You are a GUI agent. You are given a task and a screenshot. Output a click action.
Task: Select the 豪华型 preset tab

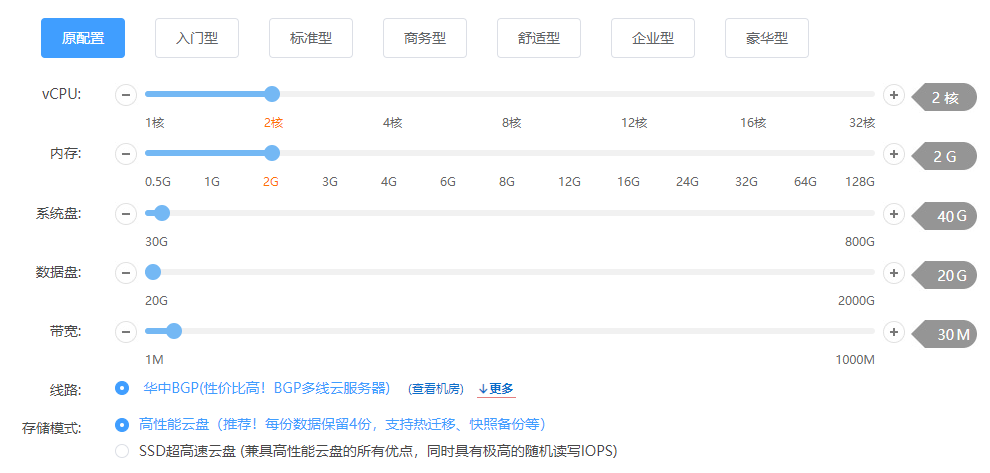point(767,39)
